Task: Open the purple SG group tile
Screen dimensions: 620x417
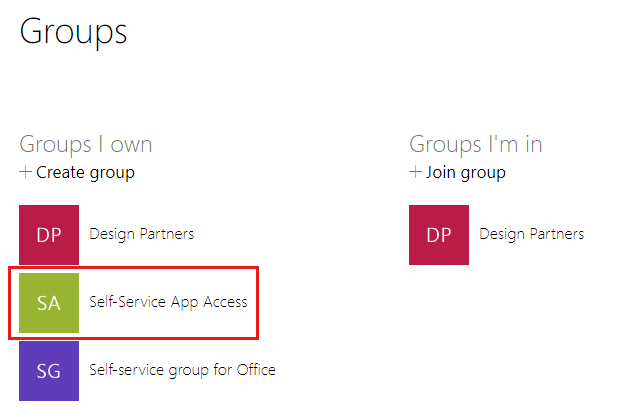Action: (x=49, y=370)
